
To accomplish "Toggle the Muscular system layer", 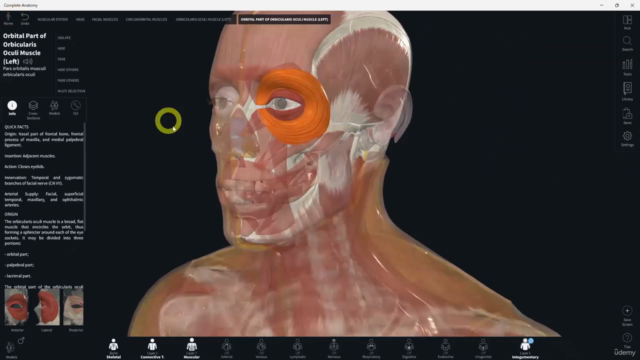I will [191, 349].
